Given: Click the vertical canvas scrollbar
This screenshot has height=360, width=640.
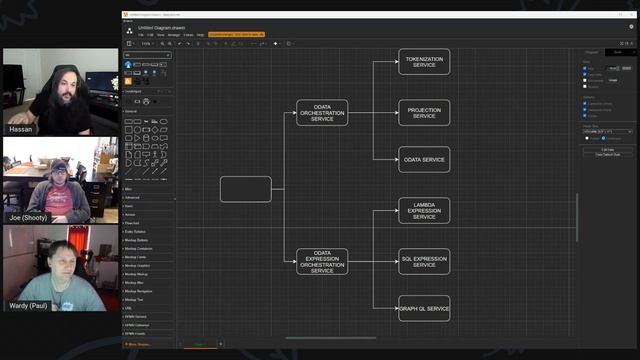Looking at the screenshot, I should (577, 218).
